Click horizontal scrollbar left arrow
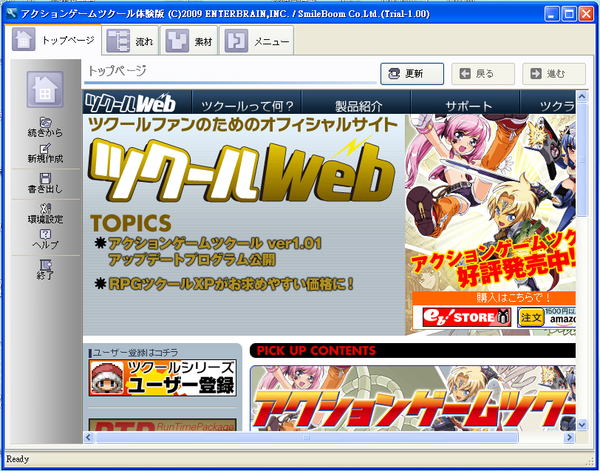Image resolution: width=600 pixels, height=471 pixels. click(88, 437)
